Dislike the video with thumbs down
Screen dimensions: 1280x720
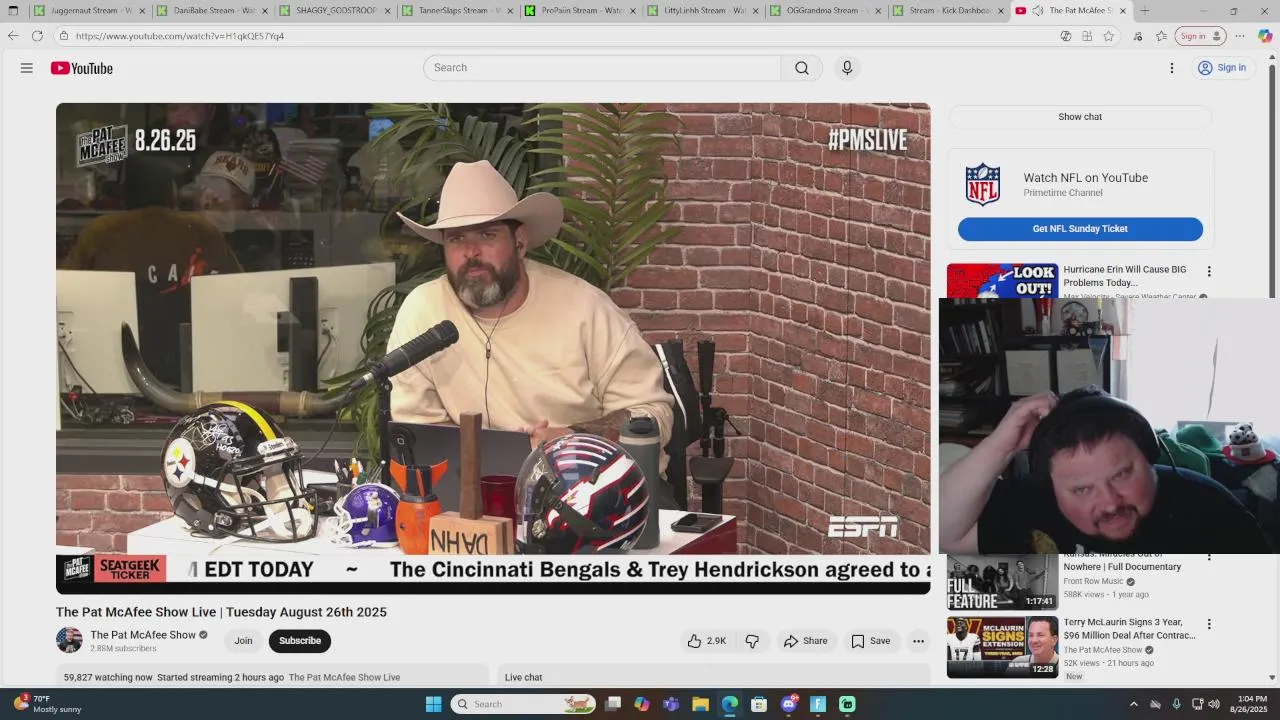pos(753,641)
